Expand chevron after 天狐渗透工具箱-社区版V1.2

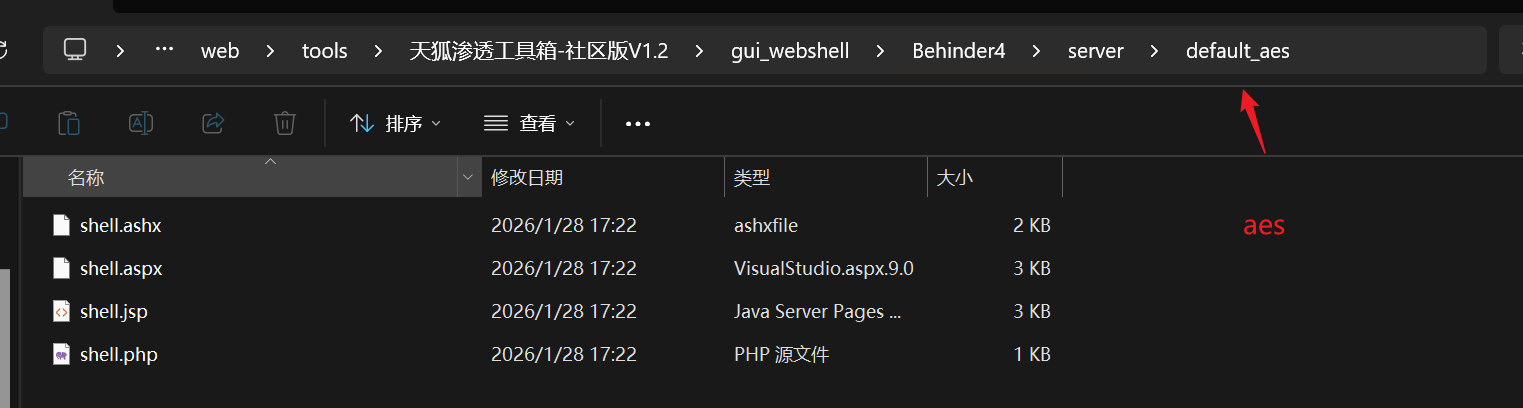click(700, 50)
